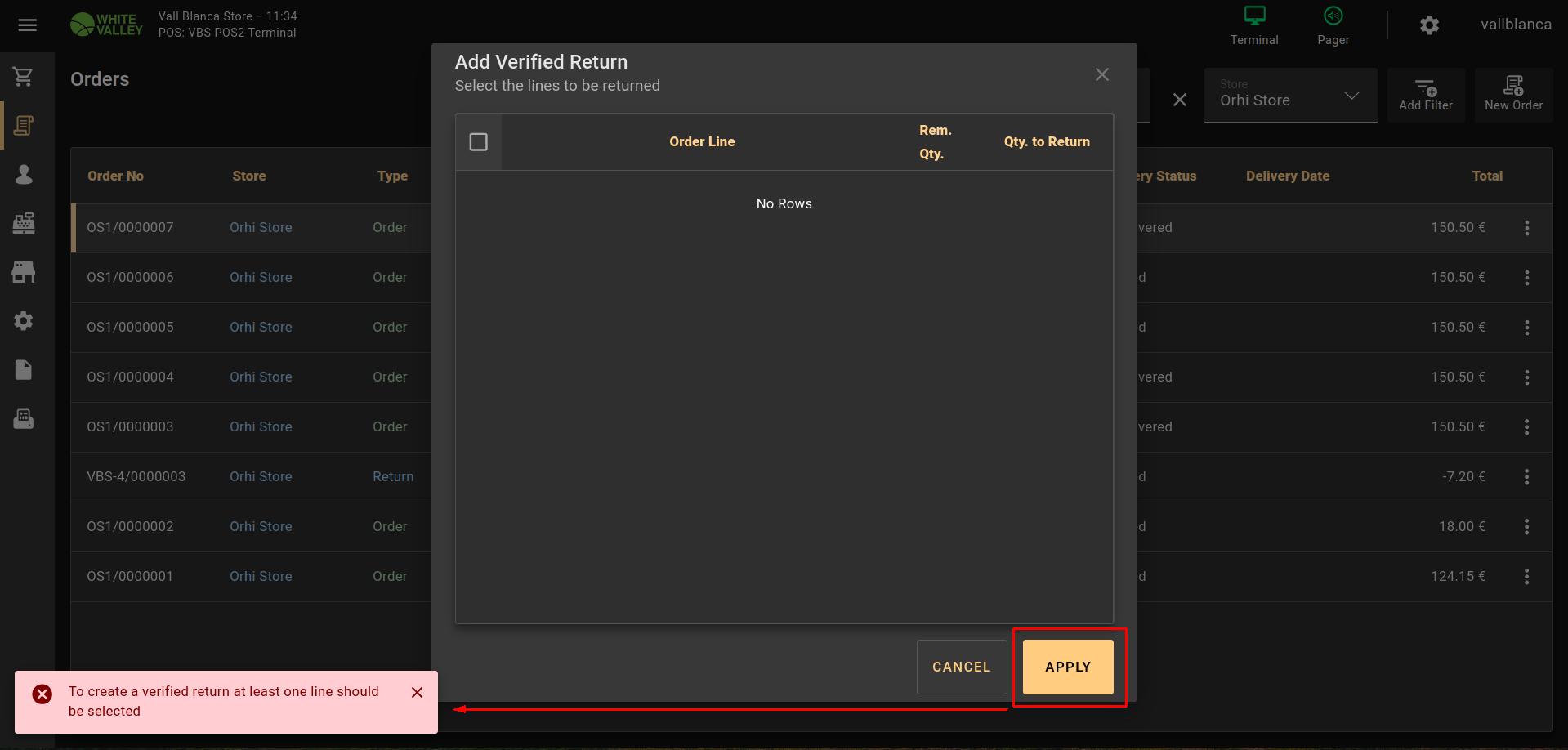Click the shopping cart sidebar icon

(x=24, y=77)
